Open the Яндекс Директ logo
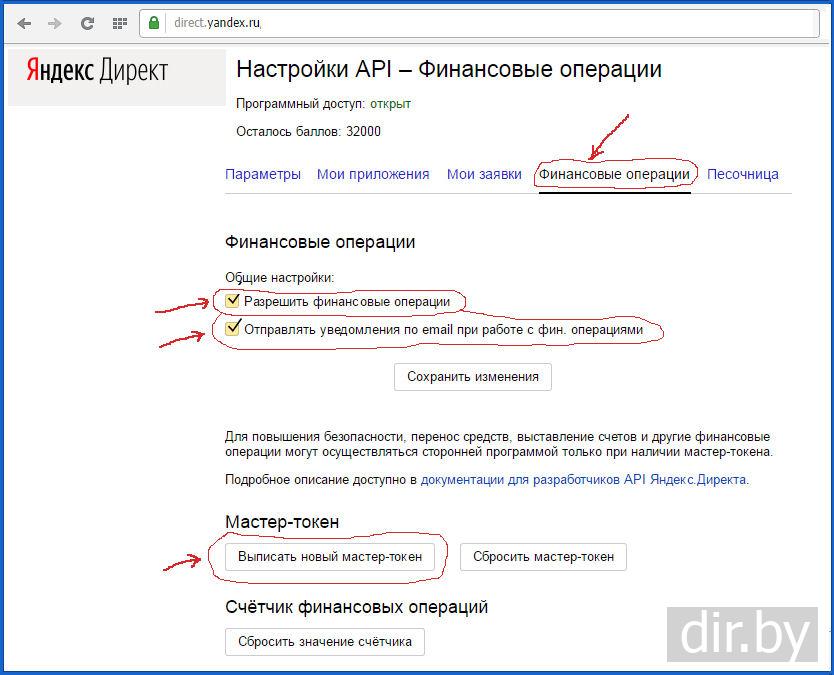 click(97, 71)
